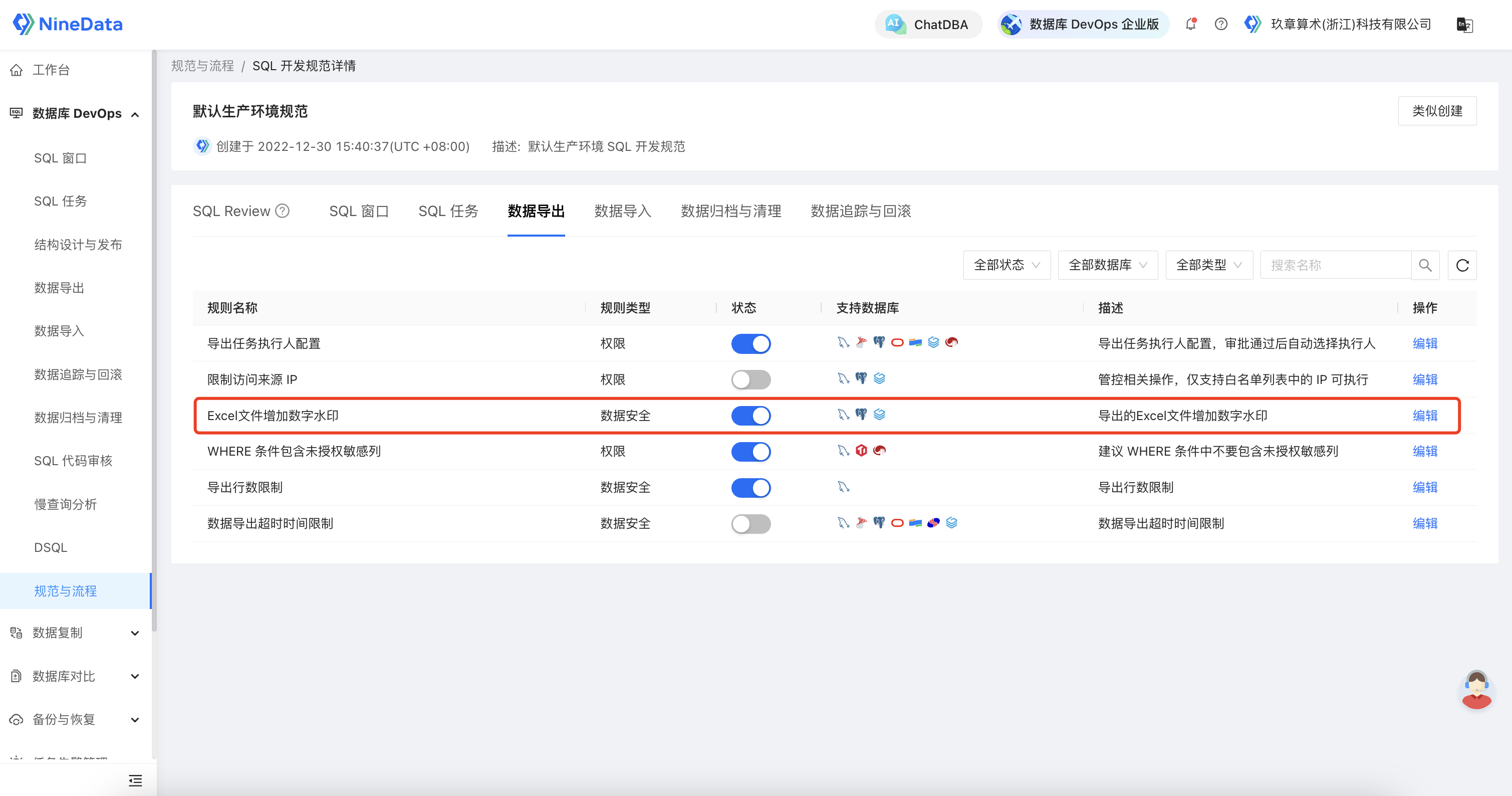Open the 全部数据库 dropdown
Viewport: 1512px width, 796px height.
(1108, 265)
